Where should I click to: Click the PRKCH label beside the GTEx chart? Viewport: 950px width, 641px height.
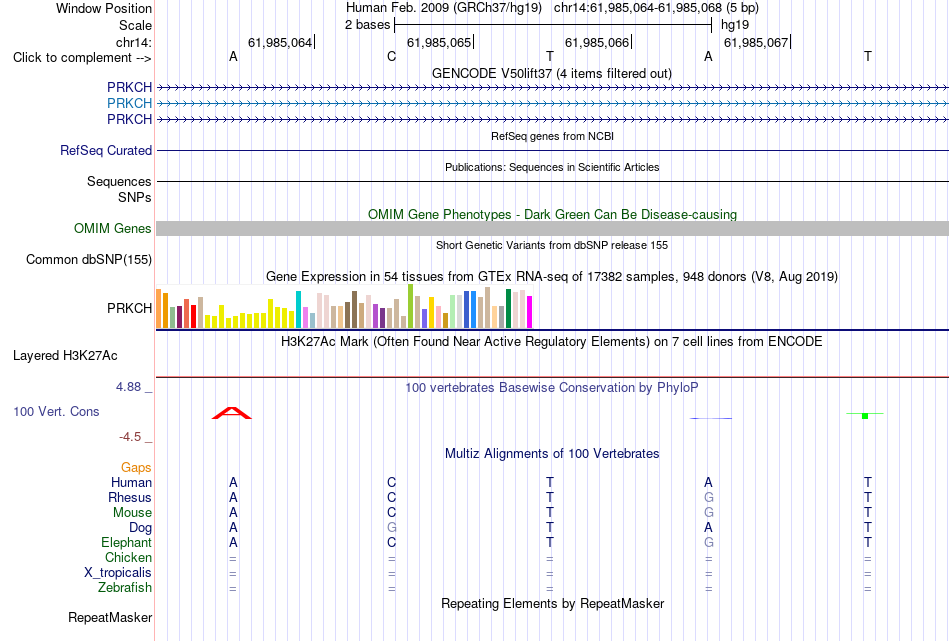(x=129, y=308)
